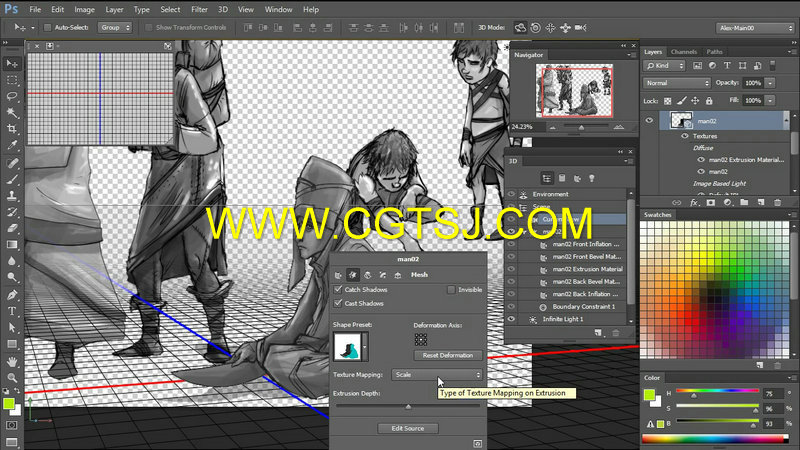Check the Invisible checkbox
800x450 pixels.
click(451, 290)
